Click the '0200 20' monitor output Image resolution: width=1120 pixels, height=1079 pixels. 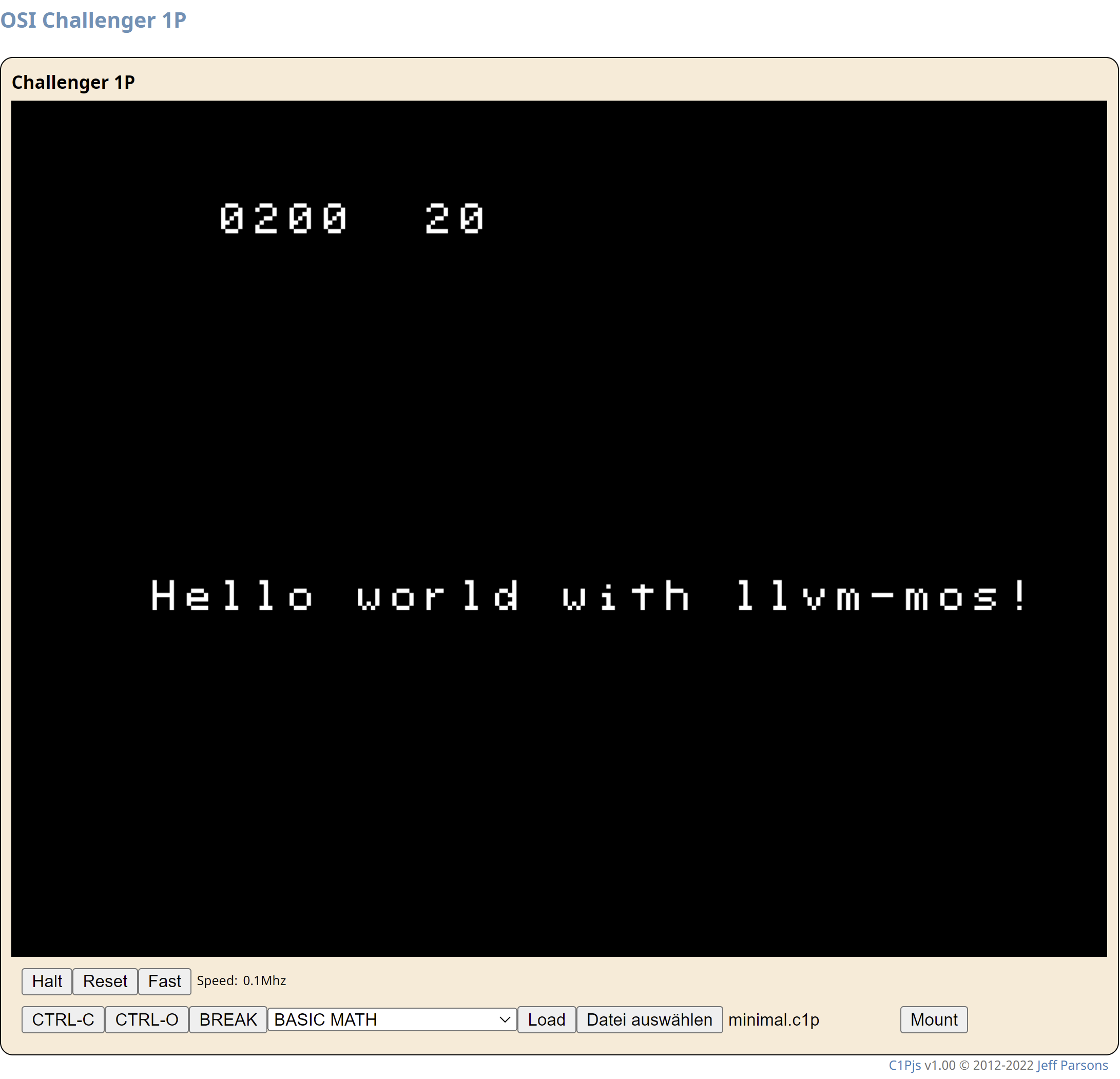pos(352,218)
